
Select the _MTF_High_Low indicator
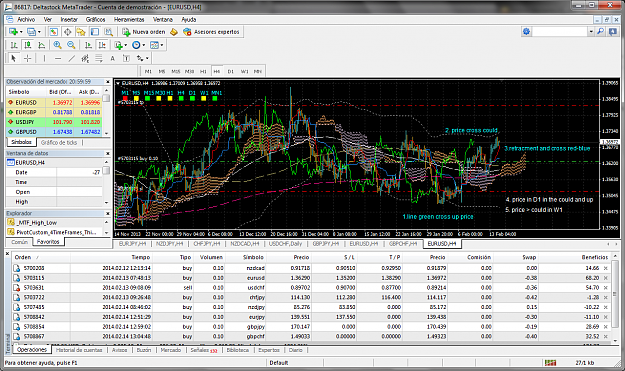[37, 223]
